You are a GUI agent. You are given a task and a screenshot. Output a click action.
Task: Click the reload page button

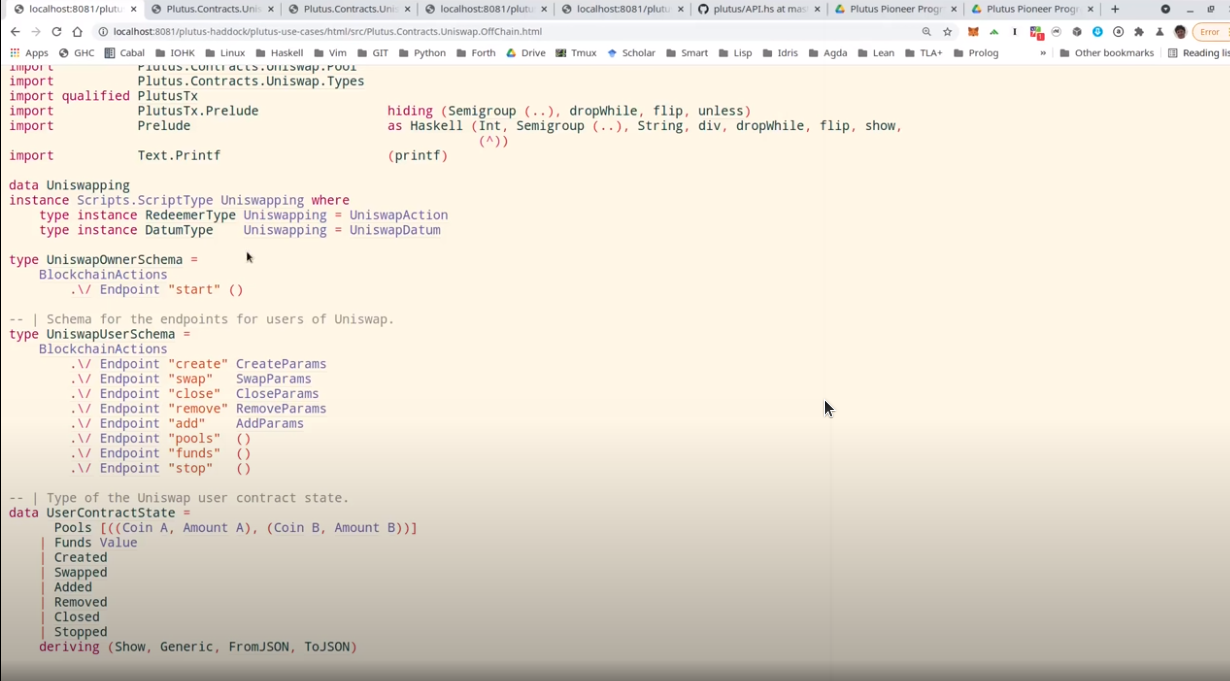(56, 32)
